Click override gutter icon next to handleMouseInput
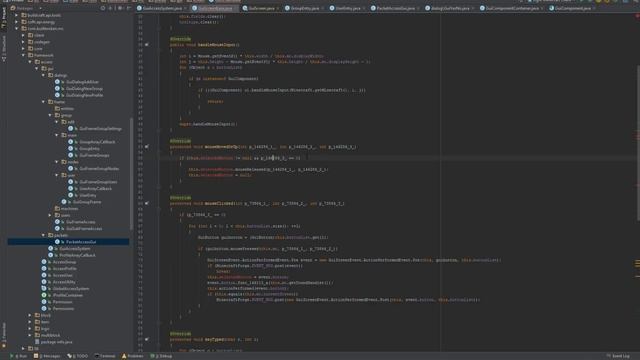The width and height of the screenshot is (640, 360). (147, 45)
